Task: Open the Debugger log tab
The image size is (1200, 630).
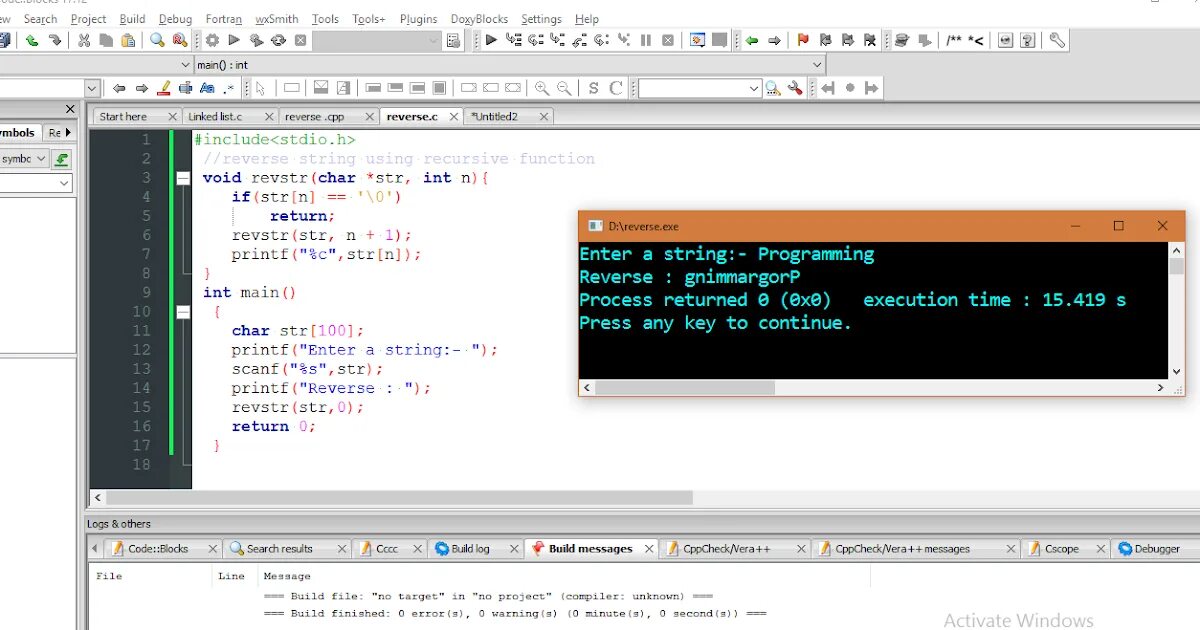Action: tap(1156, 549)
